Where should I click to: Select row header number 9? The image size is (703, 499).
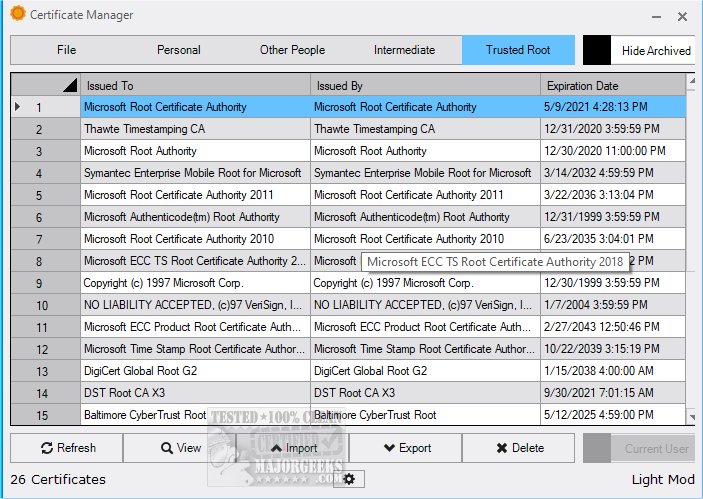click(46, 283)
